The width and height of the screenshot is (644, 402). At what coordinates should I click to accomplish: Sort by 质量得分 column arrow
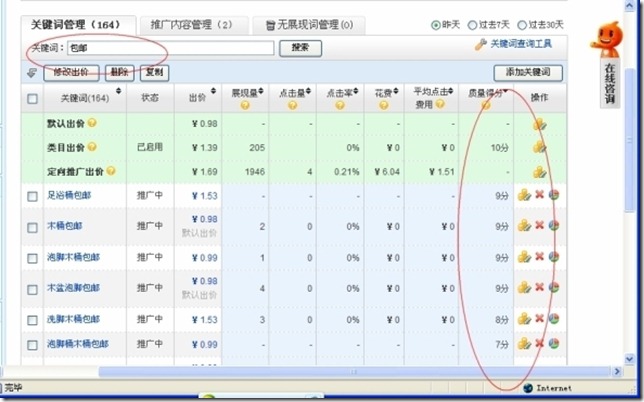click(506, 92)
